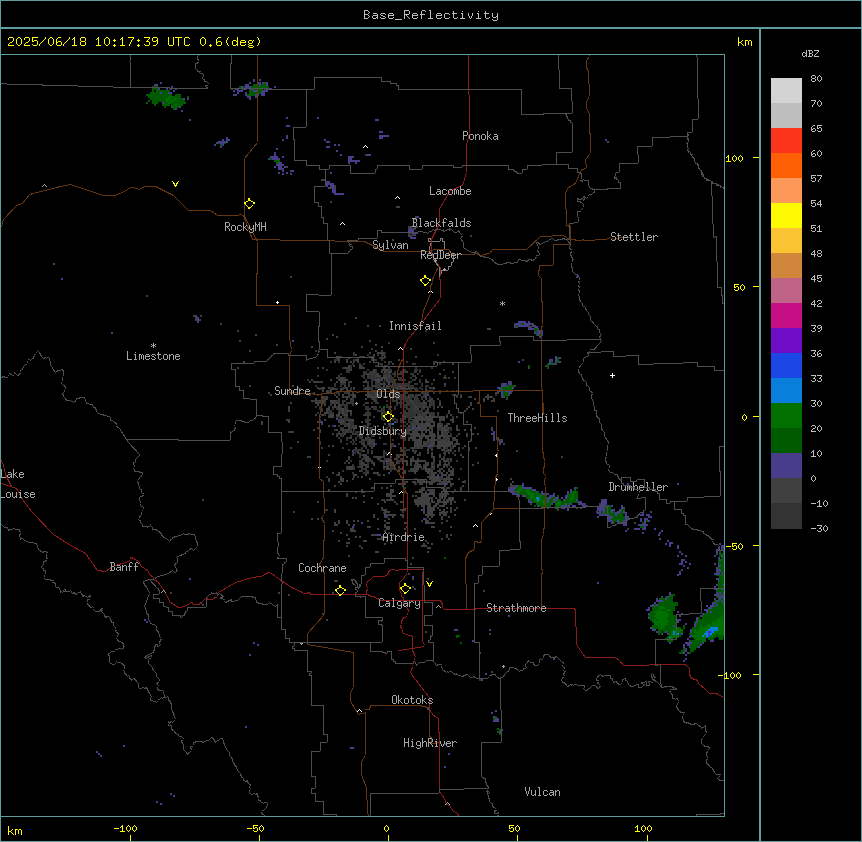
Task: Click the white 80 dBZ legend swatch
Action: [786, 91]
